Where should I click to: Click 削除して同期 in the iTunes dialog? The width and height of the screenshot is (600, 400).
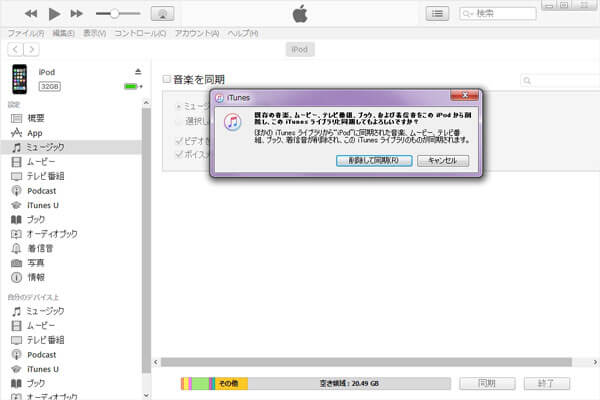coord(374,161)
